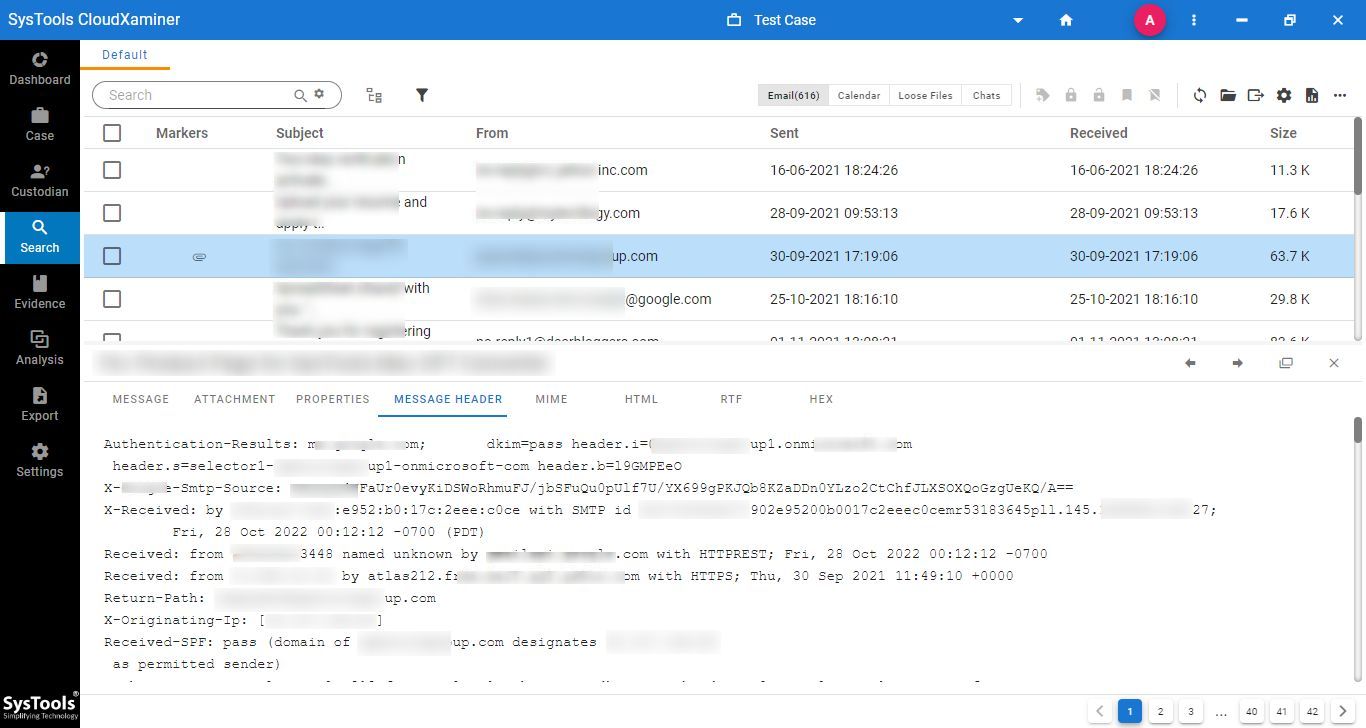Go to previous message in preview pane
Screen dimensions: 1366x728
(1190, 363)
